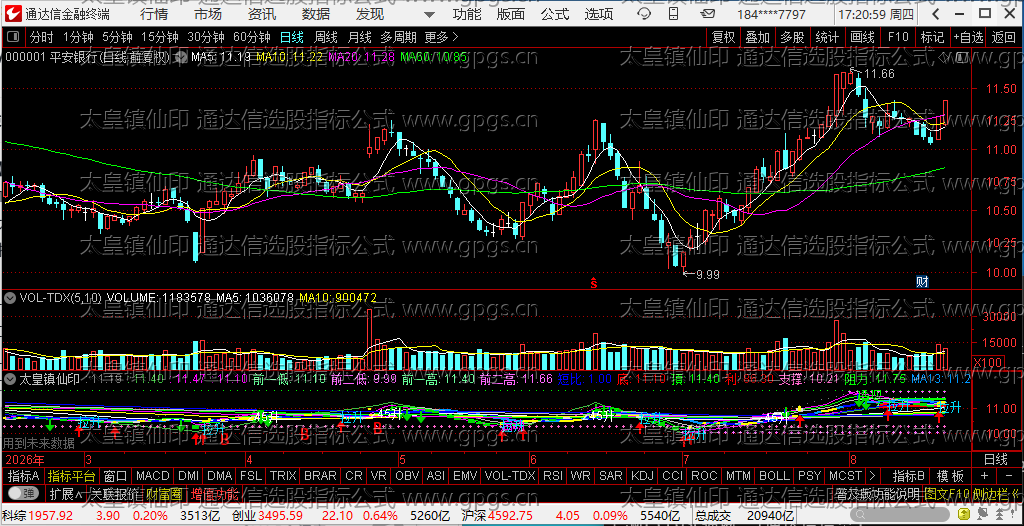
Task: Click the 统计 button
Action: [827, 37]
